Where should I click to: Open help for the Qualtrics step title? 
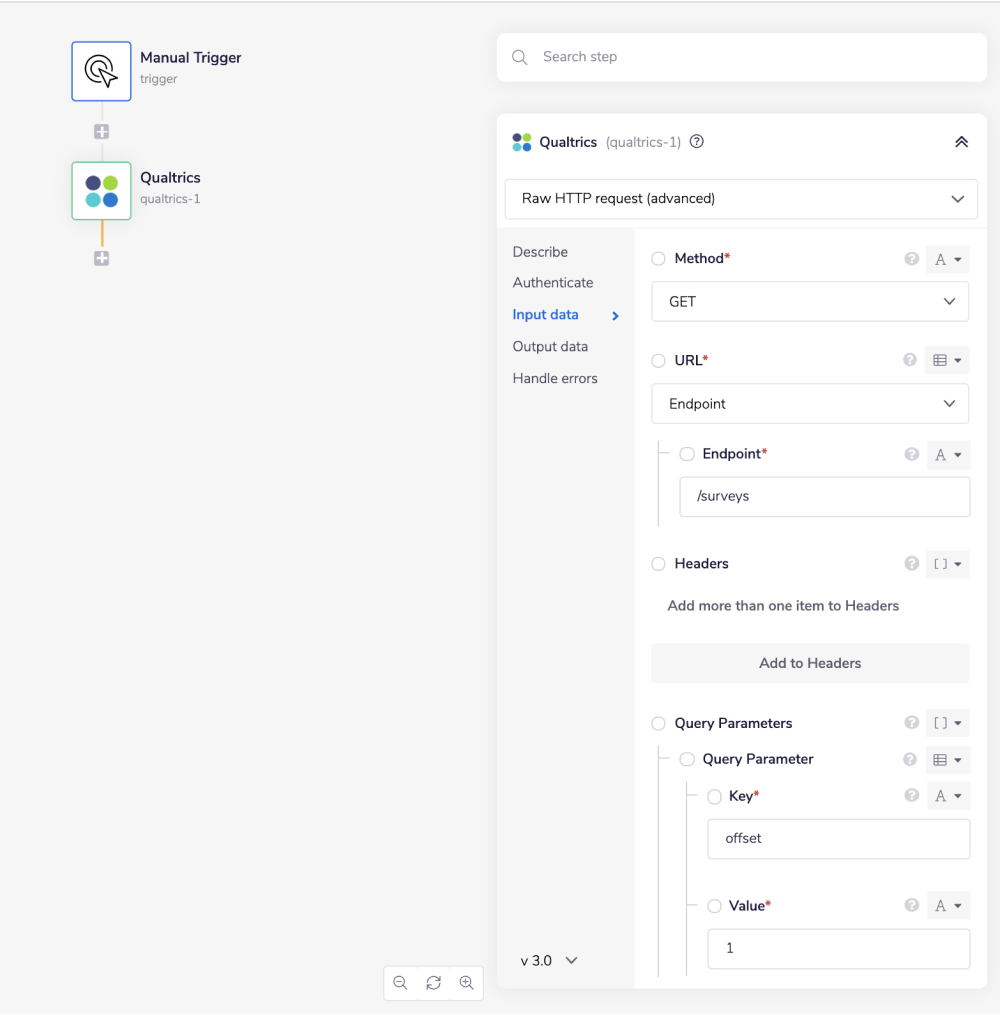[697, 142]
